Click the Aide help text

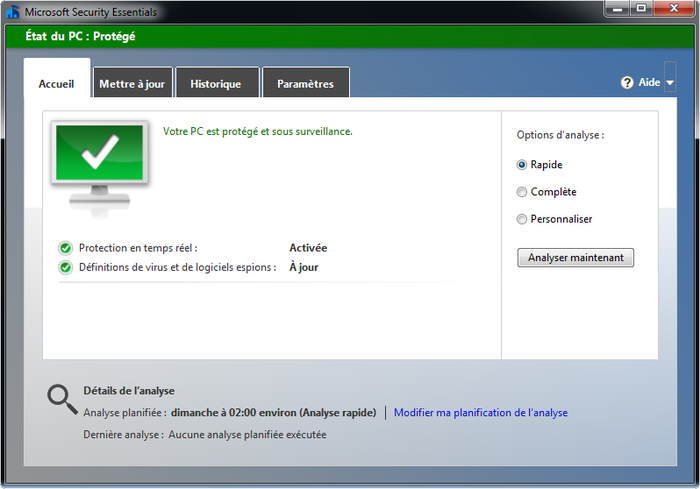pos(649,82)
